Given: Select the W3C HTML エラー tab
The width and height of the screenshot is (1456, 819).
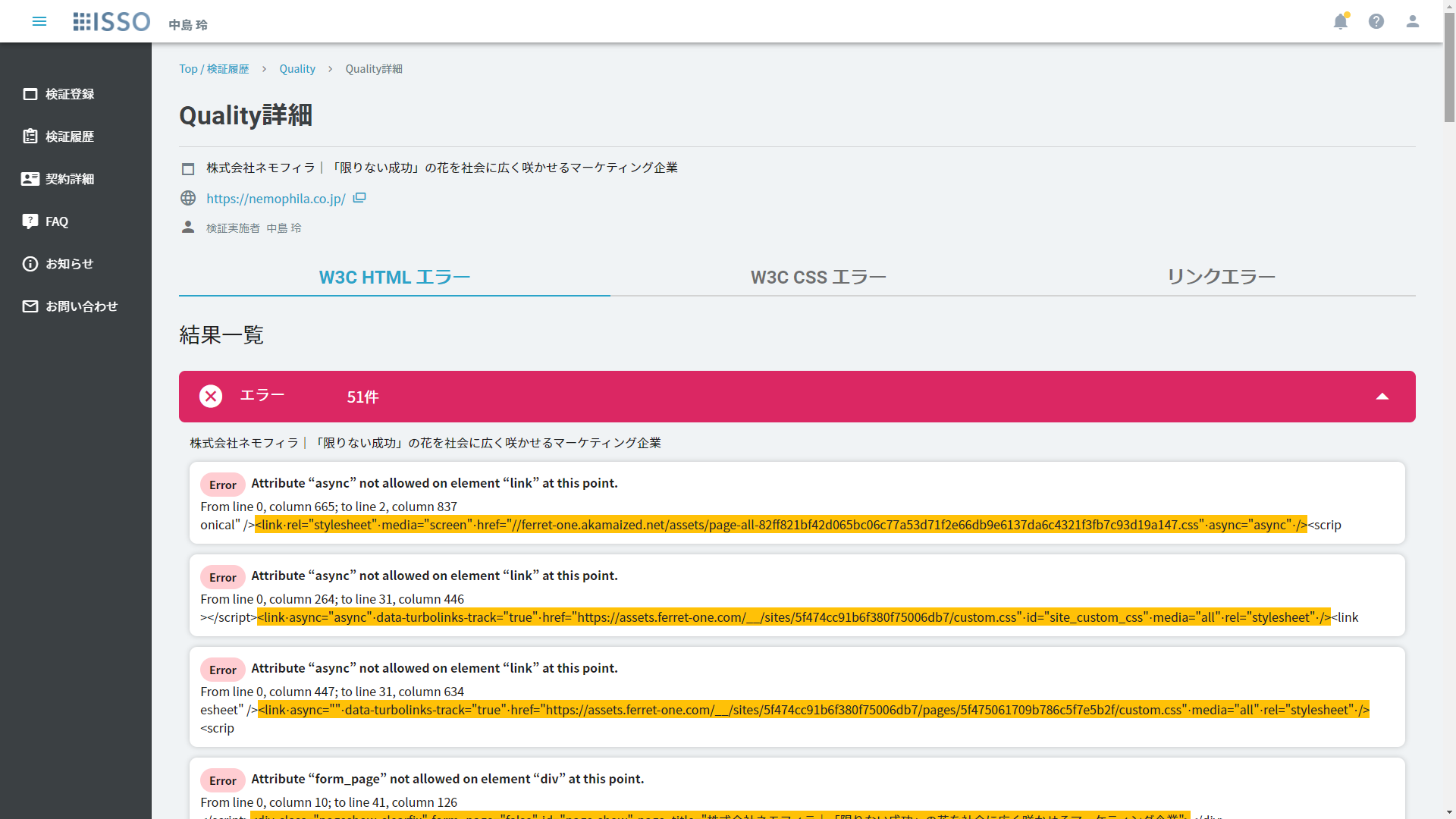Looking at the screenshot, I should coord(394,277).
